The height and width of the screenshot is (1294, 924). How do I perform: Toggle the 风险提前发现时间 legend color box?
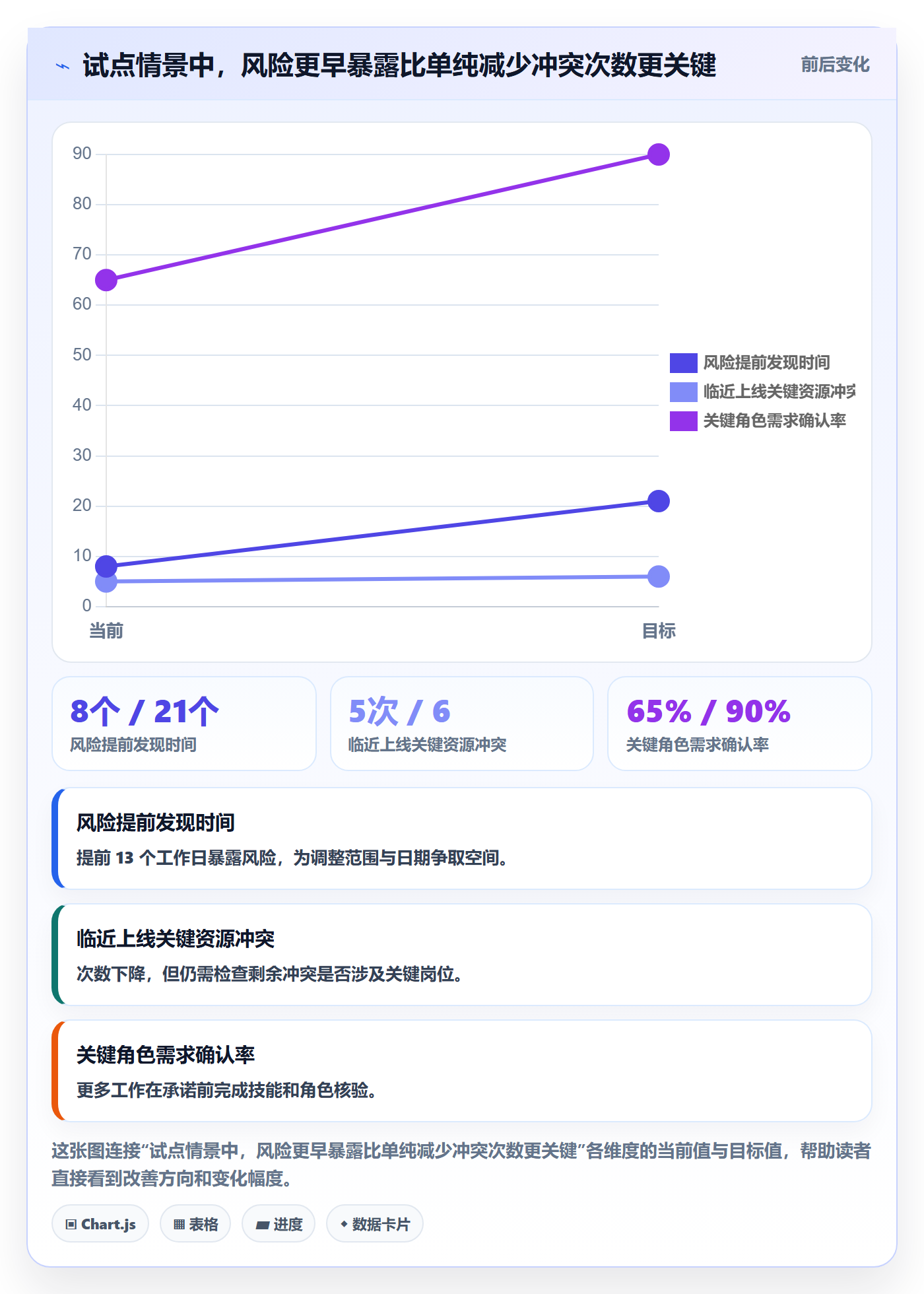click(x=683, y=362)
